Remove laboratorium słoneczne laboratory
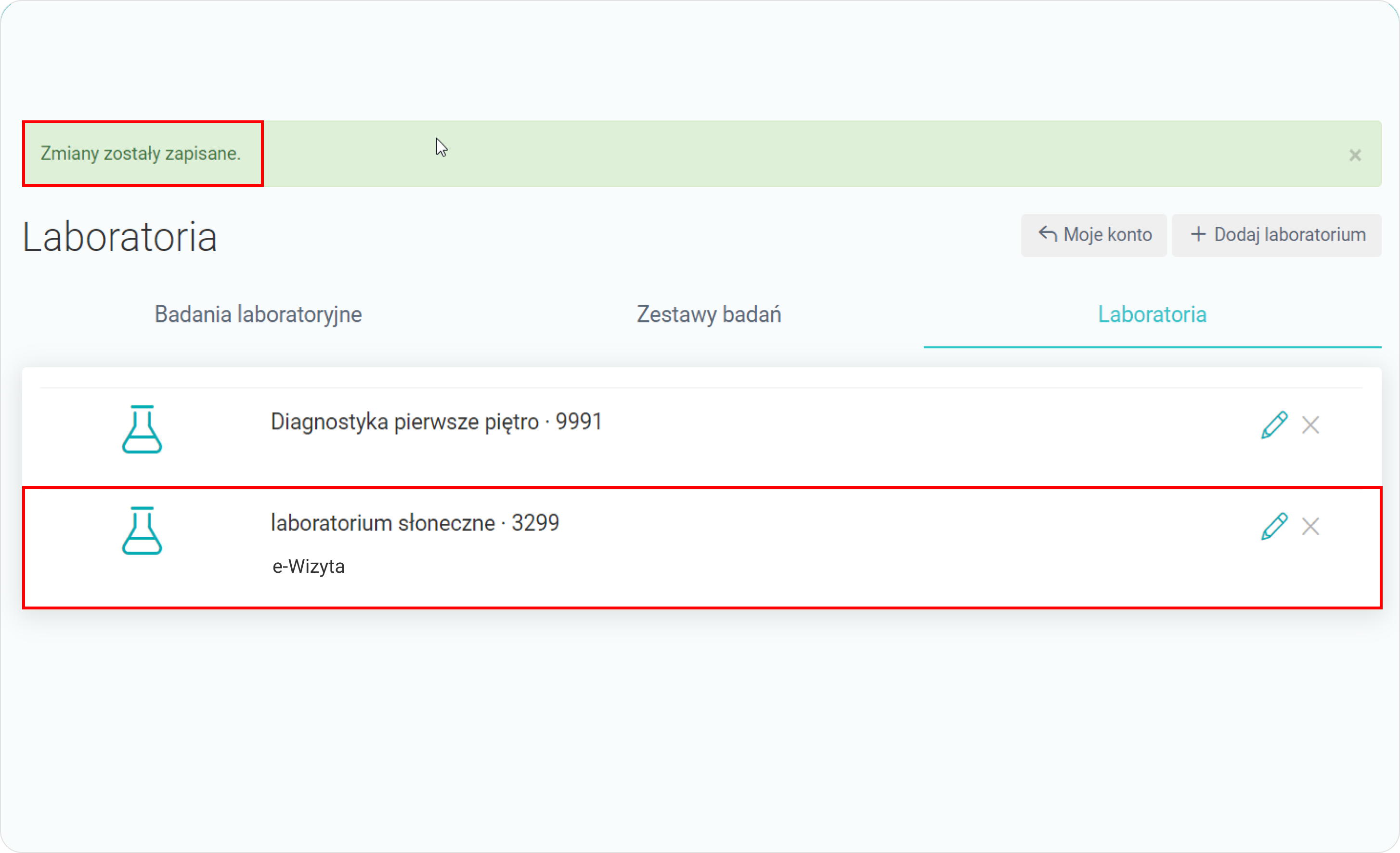The width and height of the screenshot is (1400, 853). tap(1310, 526)
